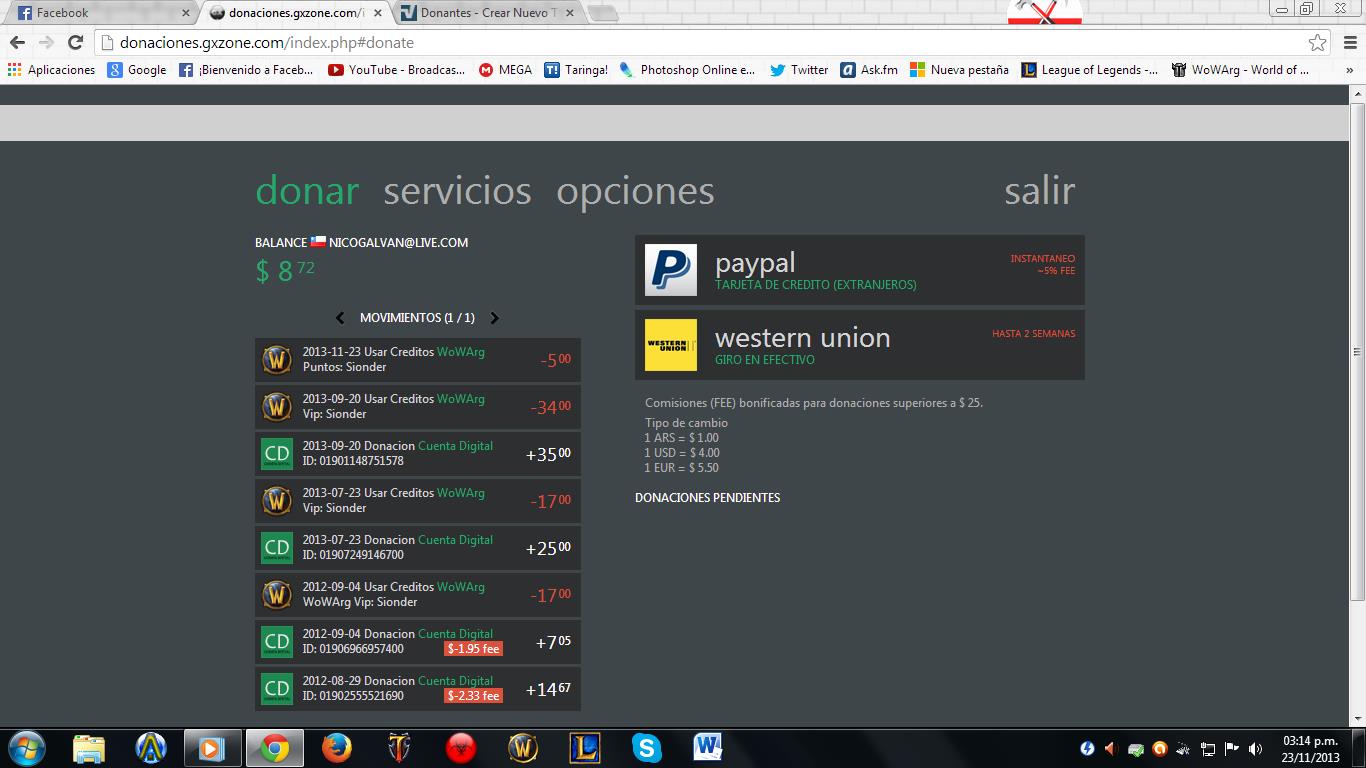Click the $-1.95 fee badge
1366x768 pixels.
473,649
